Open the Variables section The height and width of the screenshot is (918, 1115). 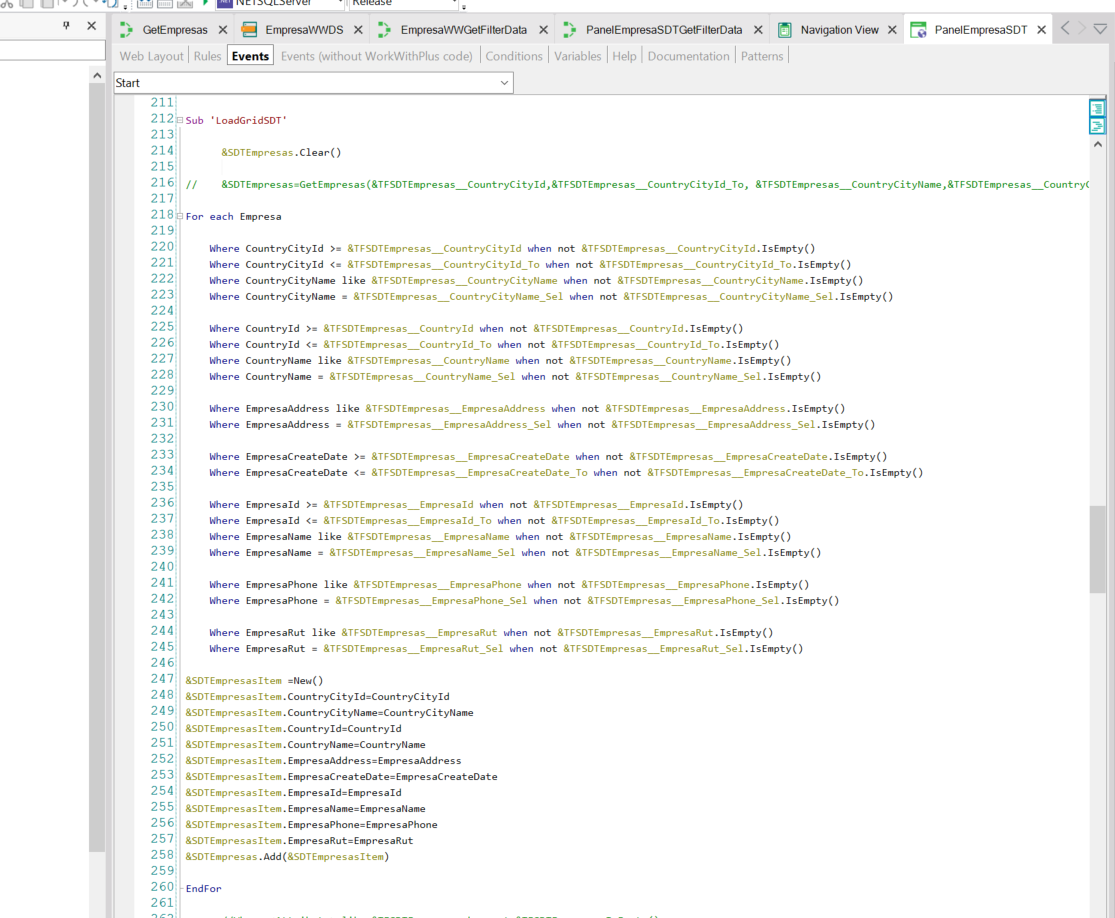[577, 56]
